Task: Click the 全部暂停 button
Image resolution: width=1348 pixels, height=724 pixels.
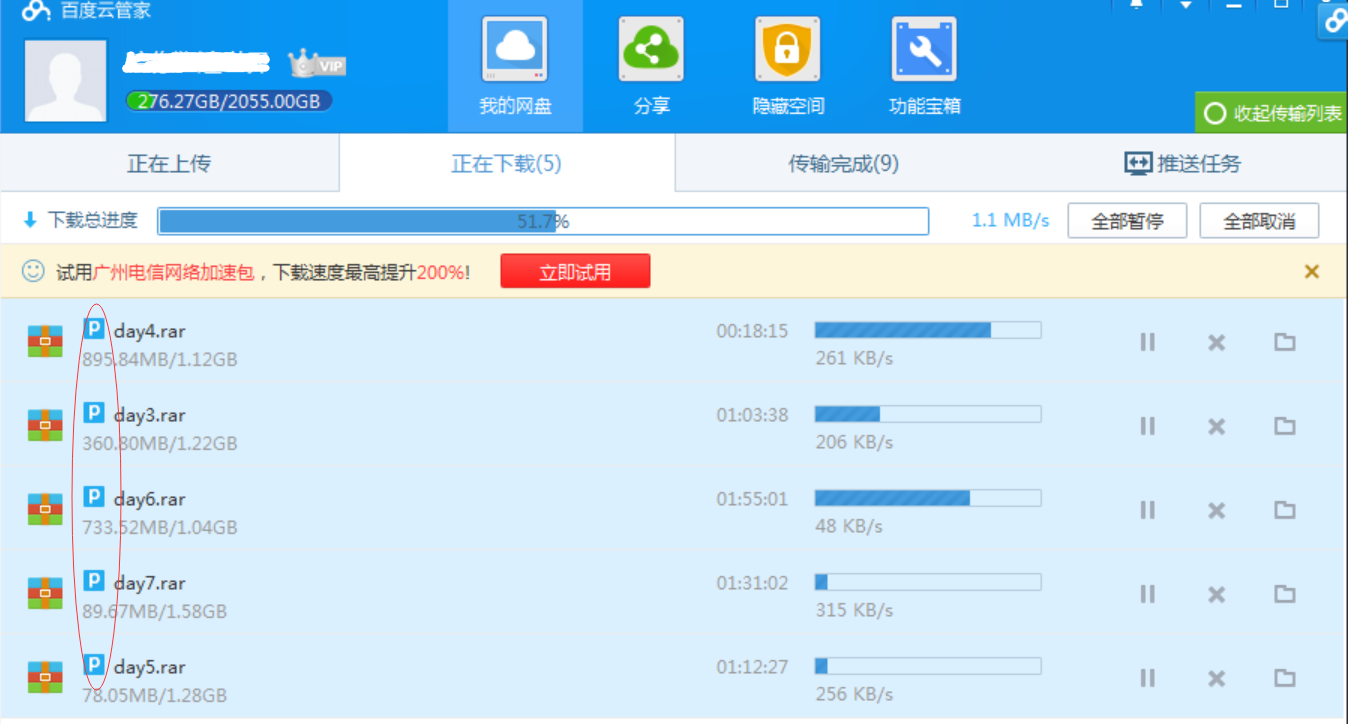Action: (x=1127, y=221)
